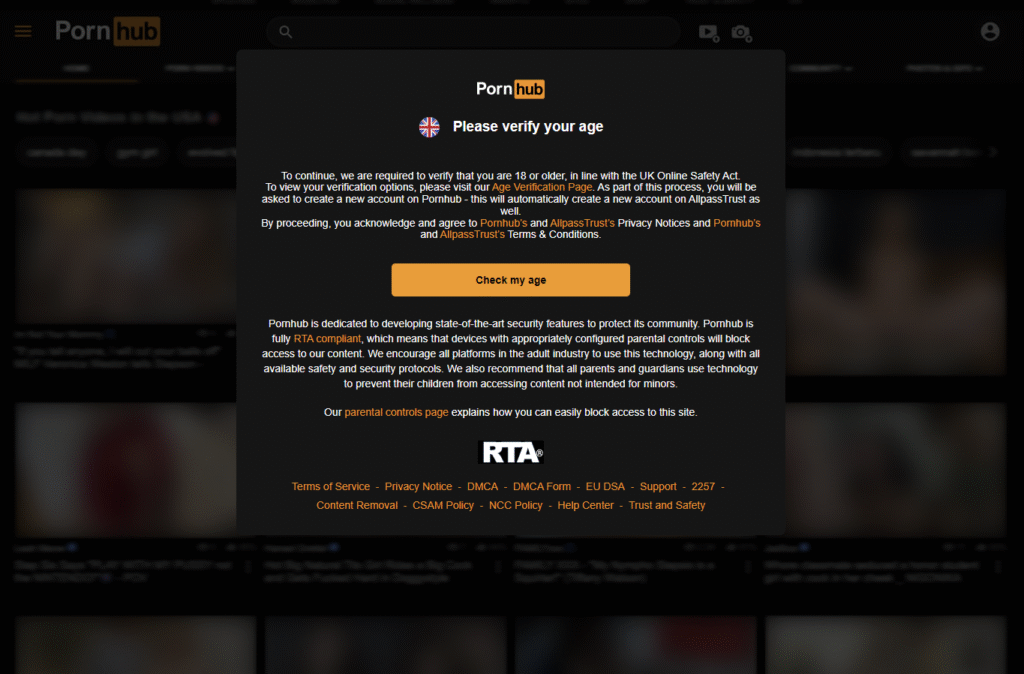The image size is (1024, 674).
Task: Open the Trust and Safety link
Action: click(667, 505)
